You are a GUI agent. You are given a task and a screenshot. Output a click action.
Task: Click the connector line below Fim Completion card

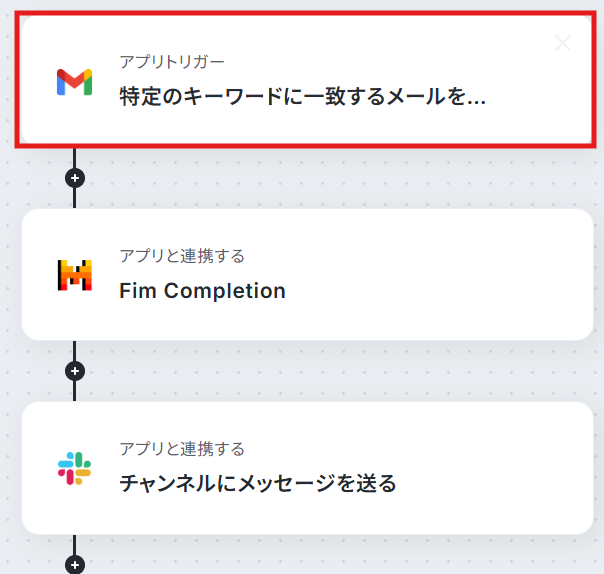[74, 351]
